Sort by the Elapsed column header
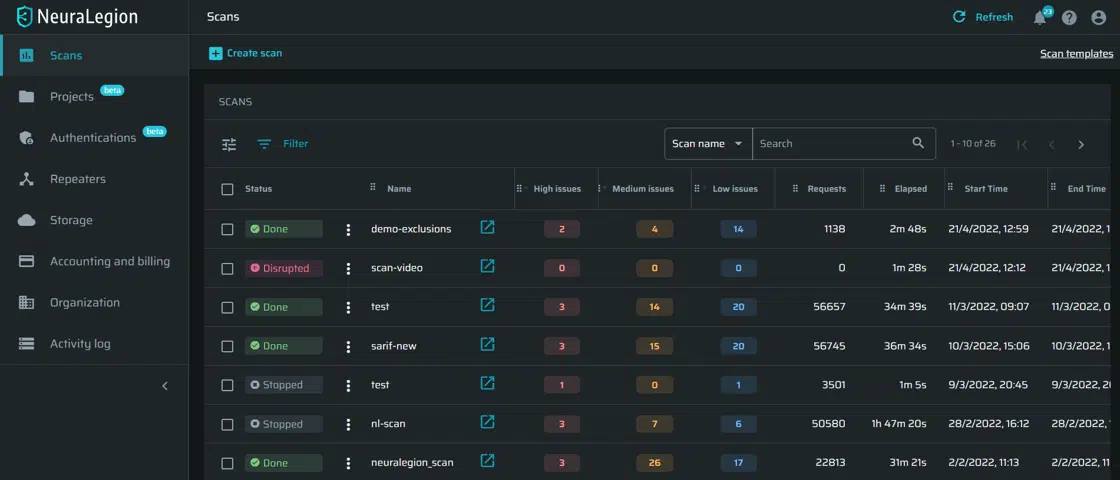Screen dimensions: 1120x480 point(911,189)
